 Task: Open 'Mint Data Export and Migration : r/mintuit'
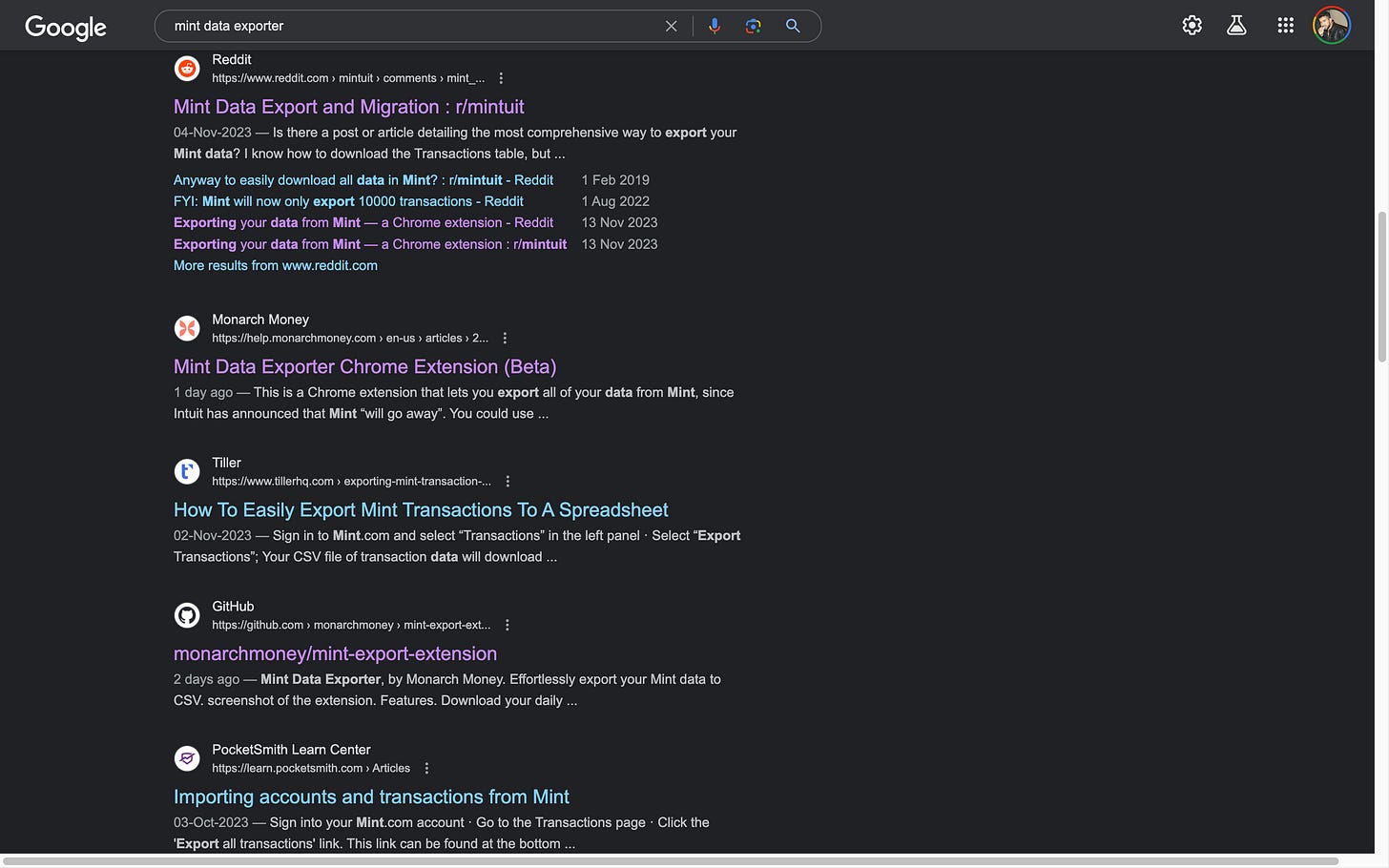[x=348, y=107]
